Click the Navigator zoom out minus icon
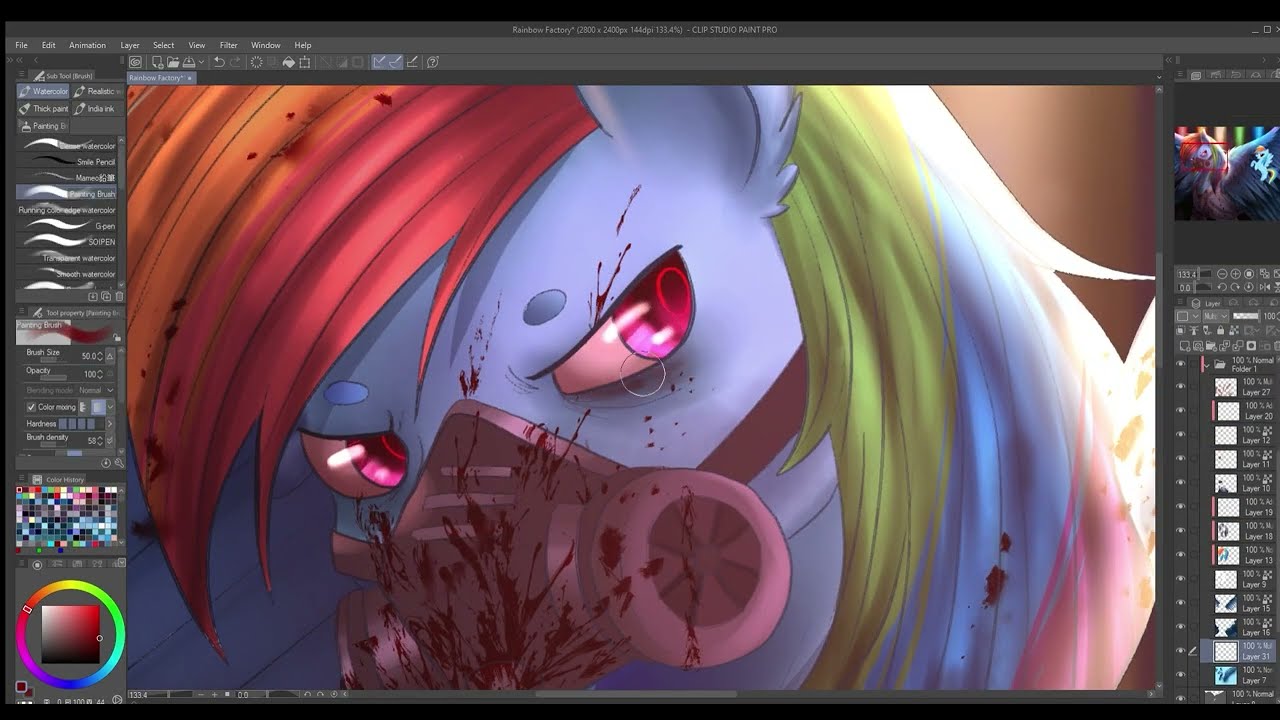 tap(1222, 273)
